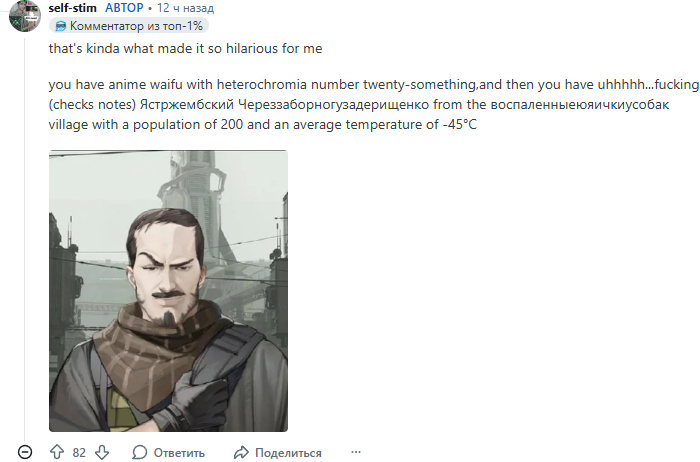The height and width of the screenshot is (462, 700).
Task: Click the Cyrillic name 'Ястржембский' in comment
Action: (x=187, y=104)
